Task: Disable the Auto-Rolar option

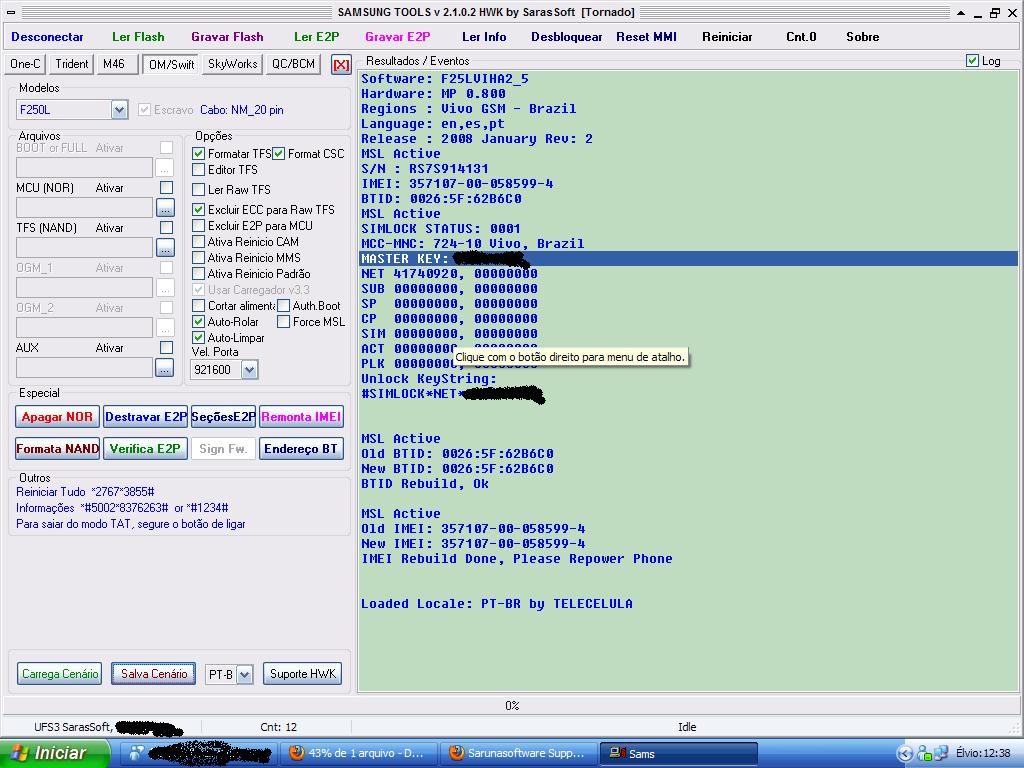Action: [199, 322]
